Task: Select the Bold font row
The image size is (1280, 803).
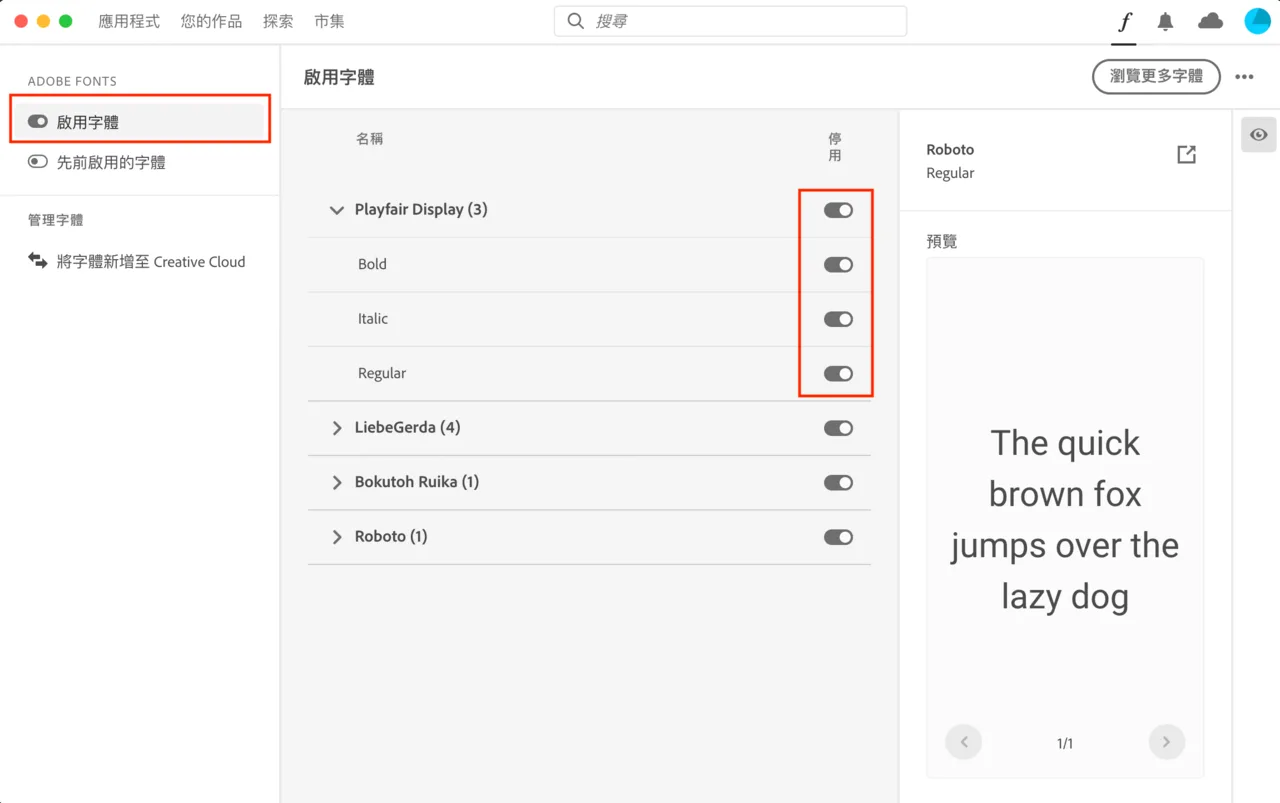Action: point(589,265)
